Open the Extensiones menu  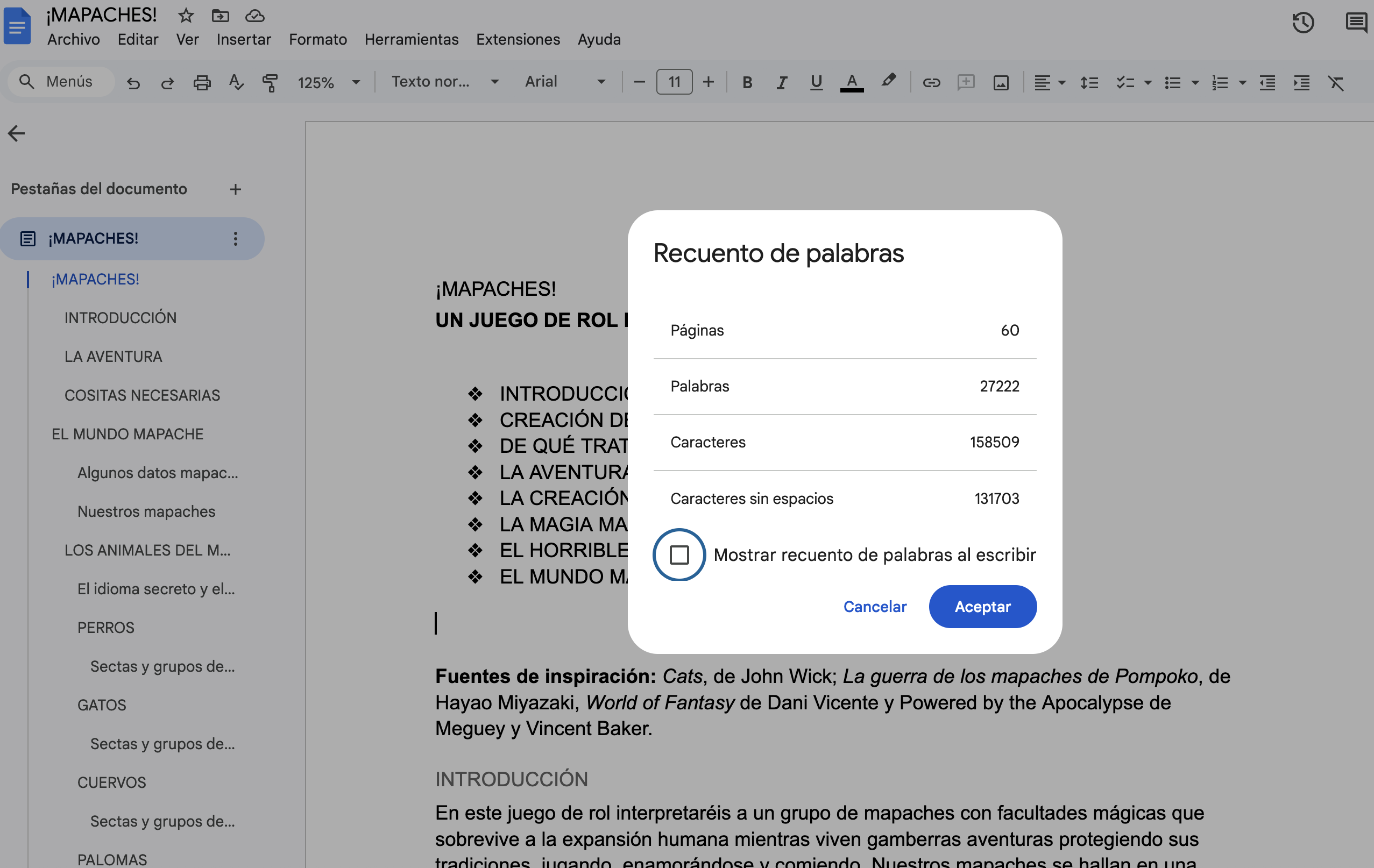[x=518, y=39]
